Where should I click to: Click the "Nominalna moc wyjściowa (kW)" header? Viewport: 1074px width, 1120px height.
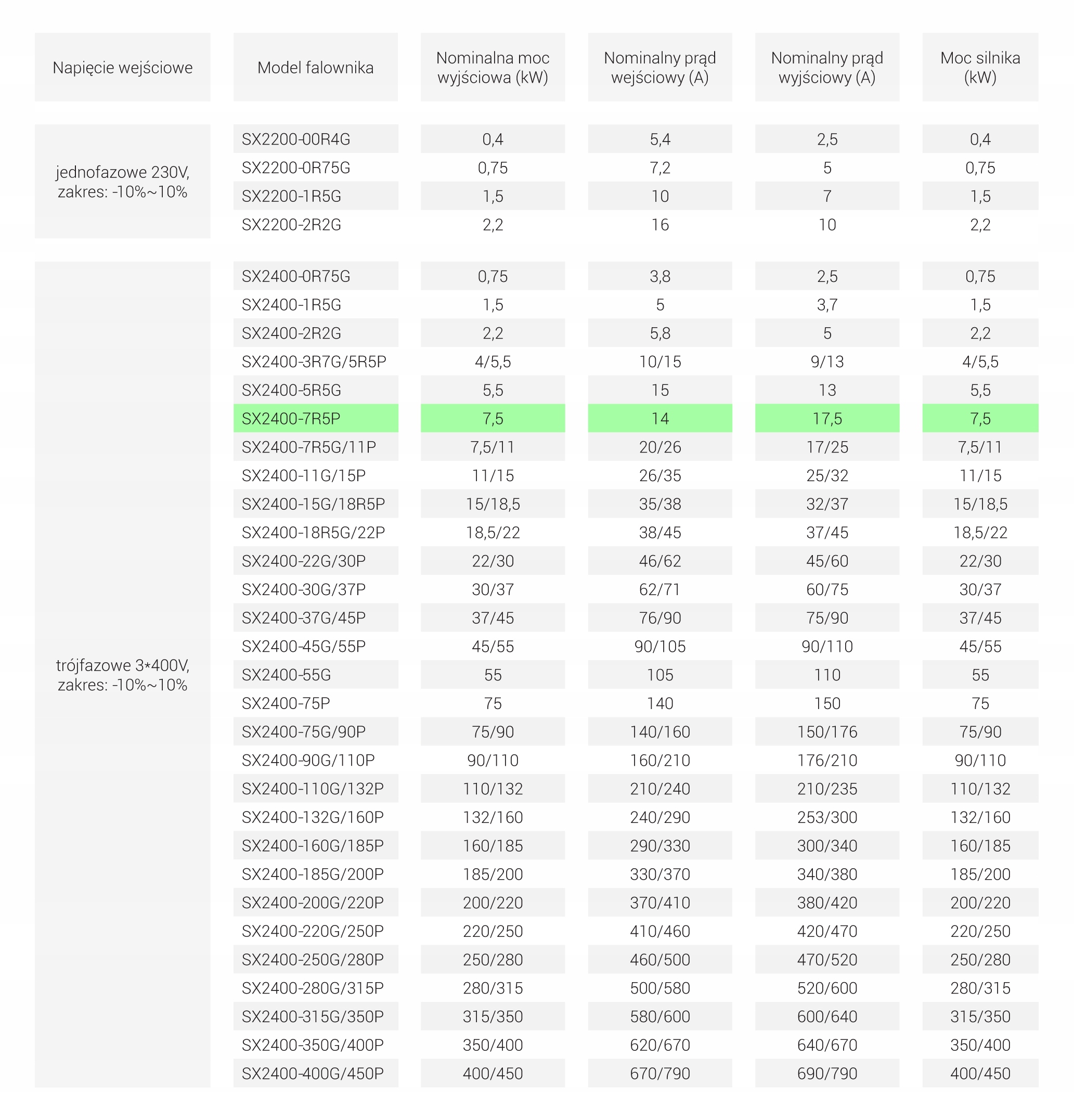(x=493, y=68)
